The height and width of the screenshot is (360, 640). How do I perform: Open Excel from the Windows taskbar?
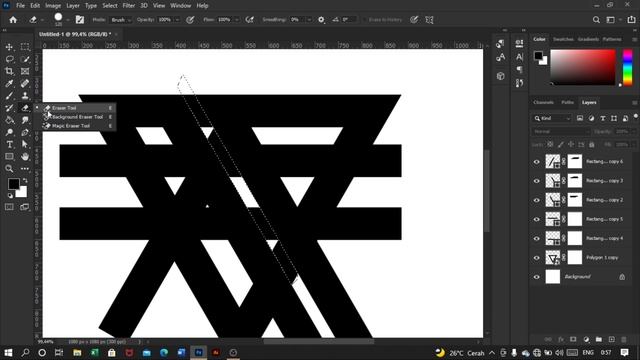point(95,353)
